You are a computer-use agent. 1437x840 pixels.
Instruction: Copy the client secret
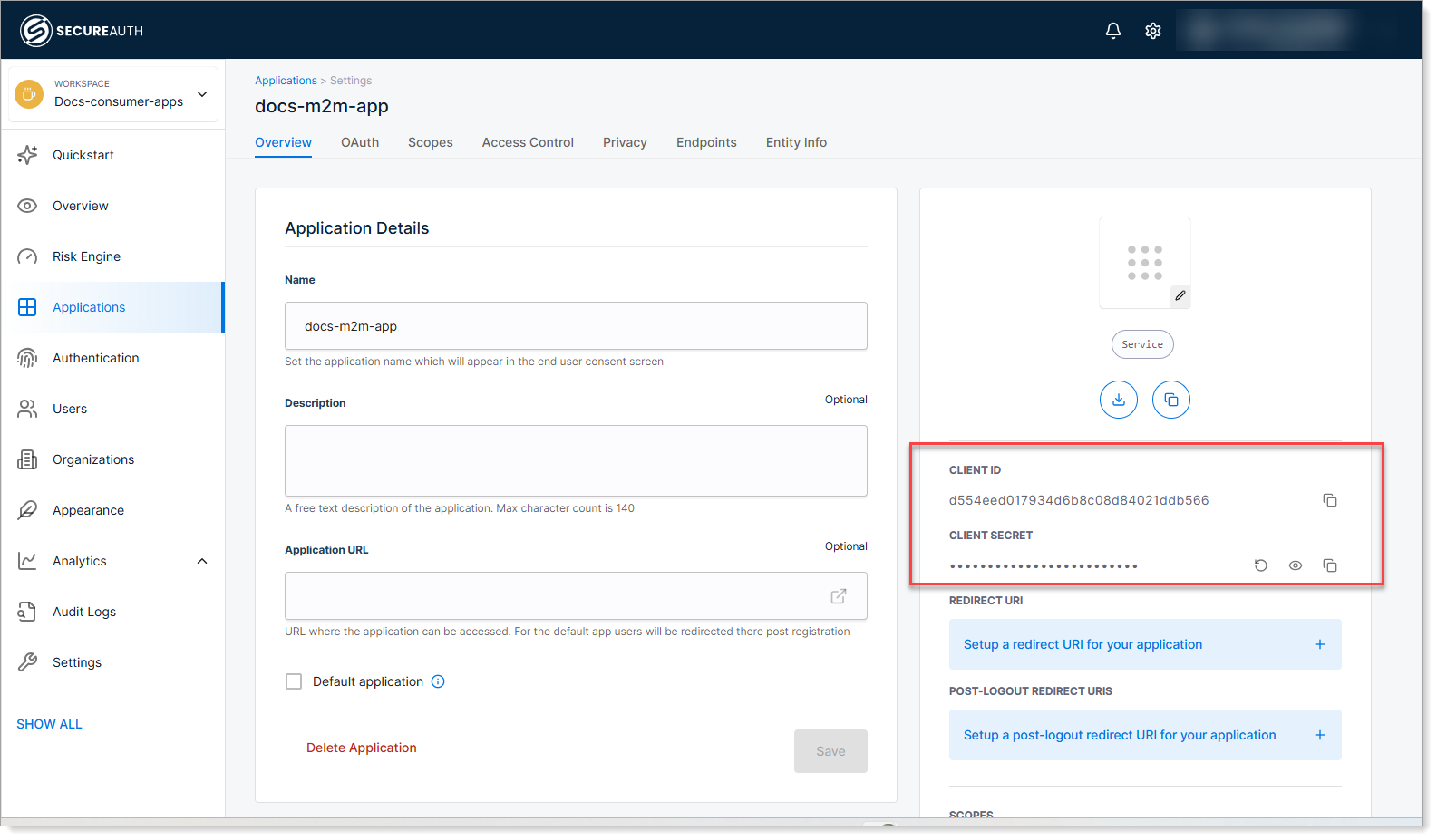pos(1330,565)
